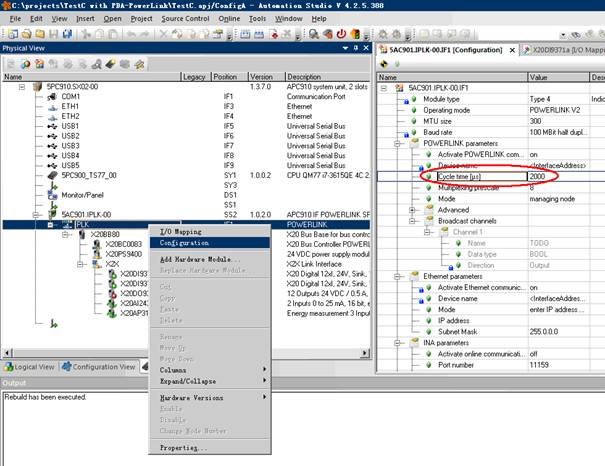This screenshot has width=605, height=466.
Task: Open Properties from the context menu
Action: click(183, 448)
